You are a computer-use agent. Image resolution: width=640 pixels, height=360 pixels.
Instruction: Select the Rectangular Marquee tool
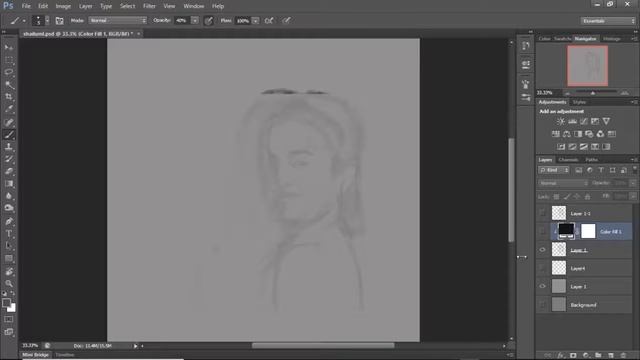click(x=9, y=60)
